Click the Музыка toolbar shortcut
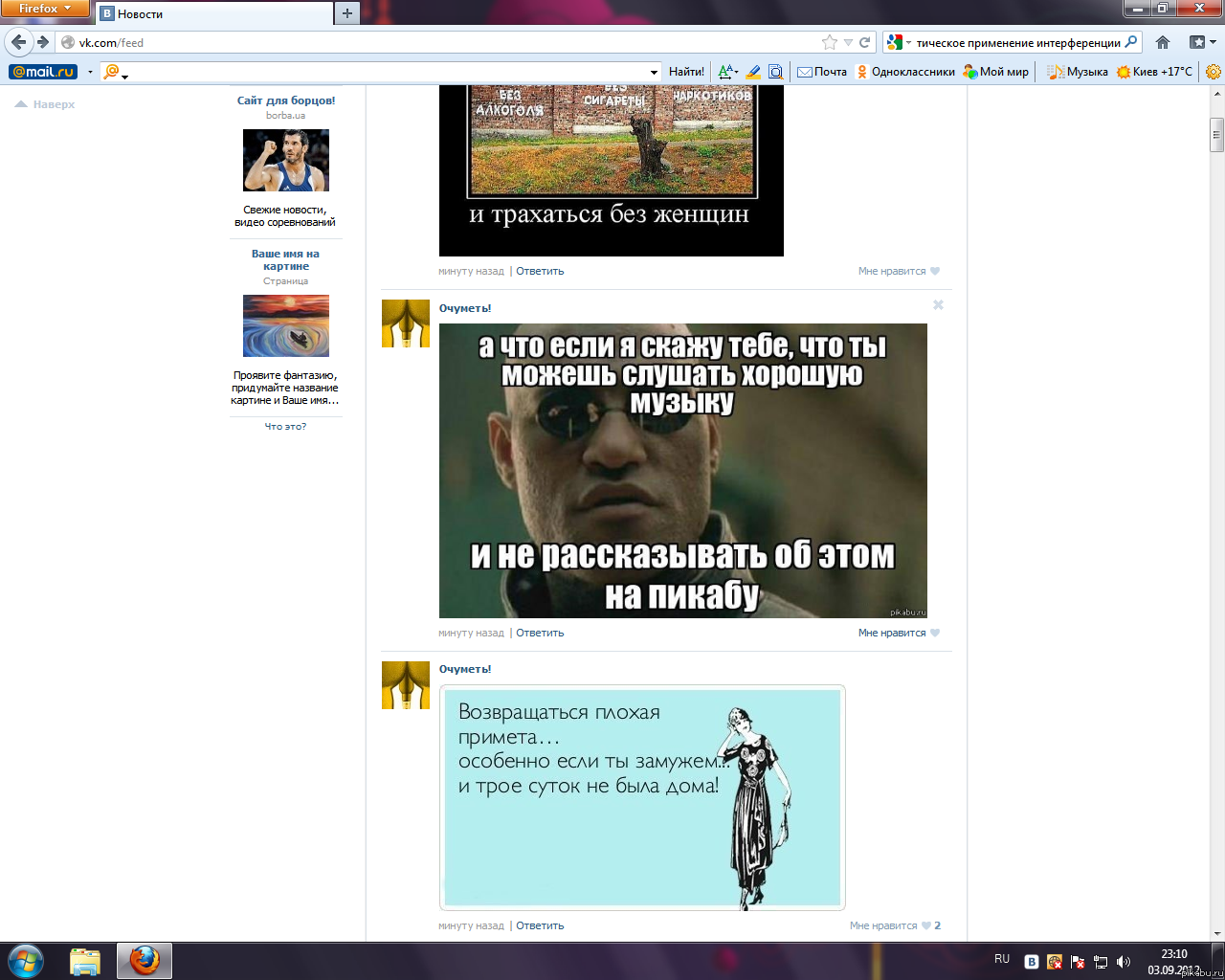Viewport: 1225px width, 980px height. (x=1078, y=72)
